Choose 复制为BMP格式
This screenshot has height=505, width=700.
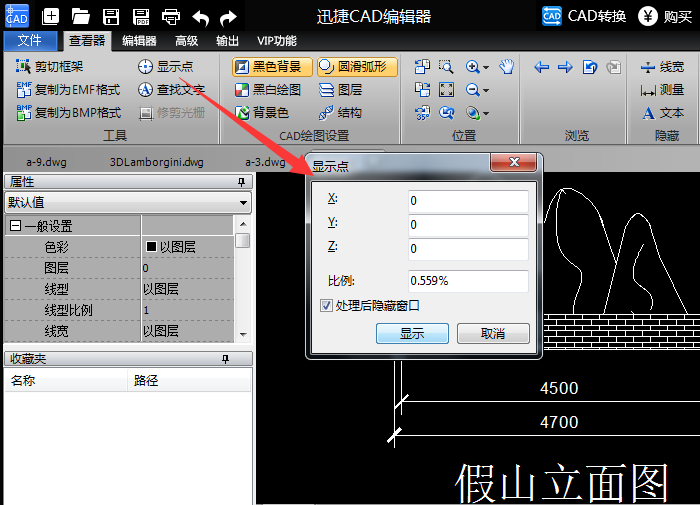point(68,113)
